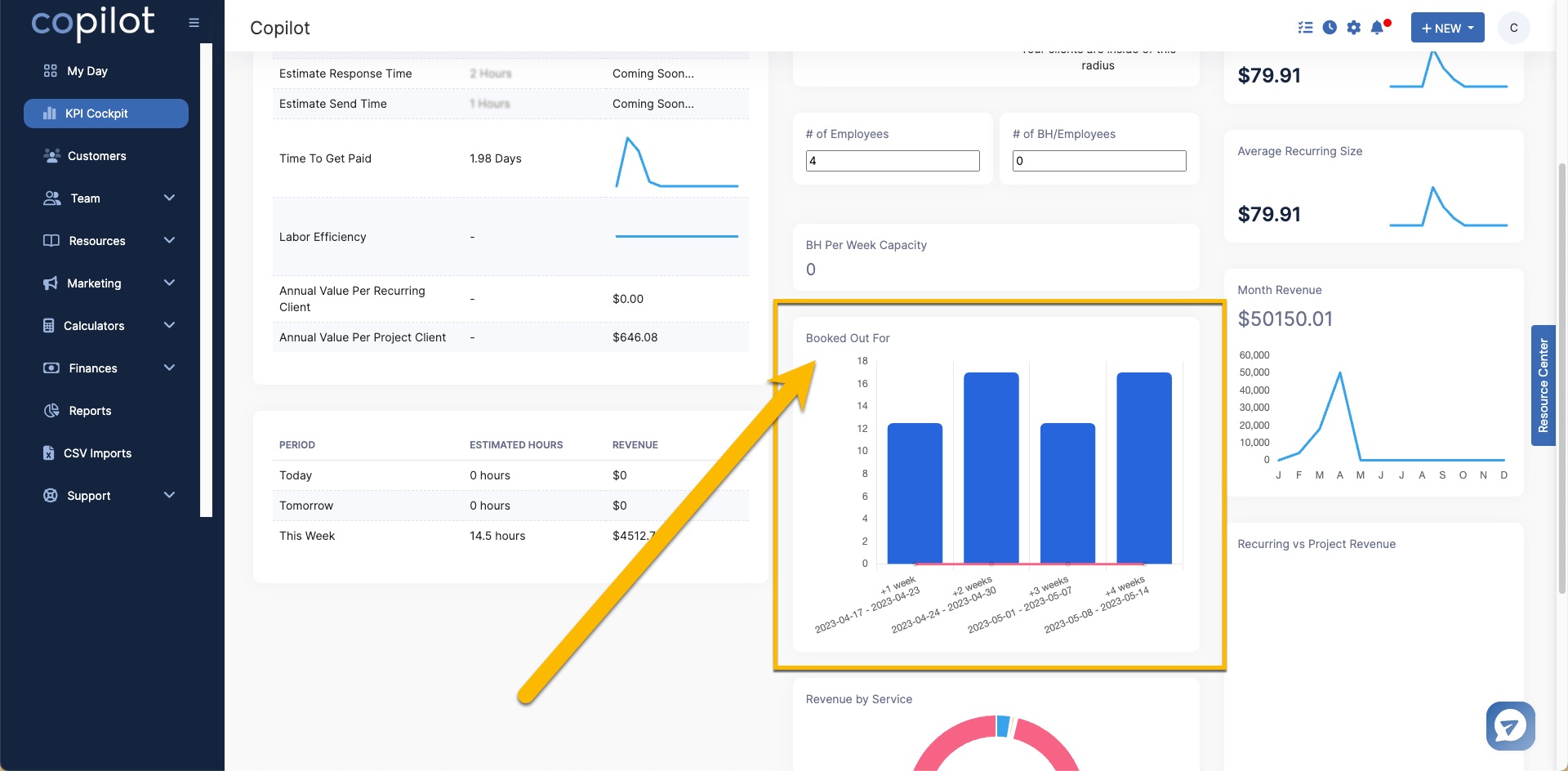Open the clock time-tracking icon in header

tap(1330, 28)
